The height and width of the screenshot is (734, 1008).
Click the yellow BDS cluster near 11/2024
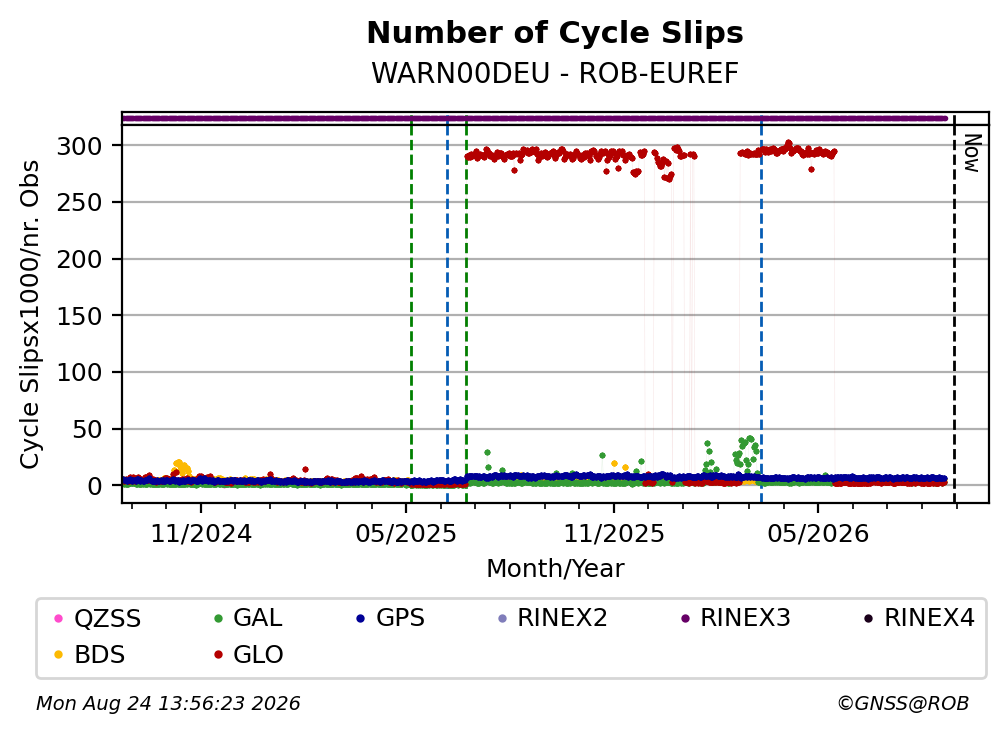click(x=183, y=468)
